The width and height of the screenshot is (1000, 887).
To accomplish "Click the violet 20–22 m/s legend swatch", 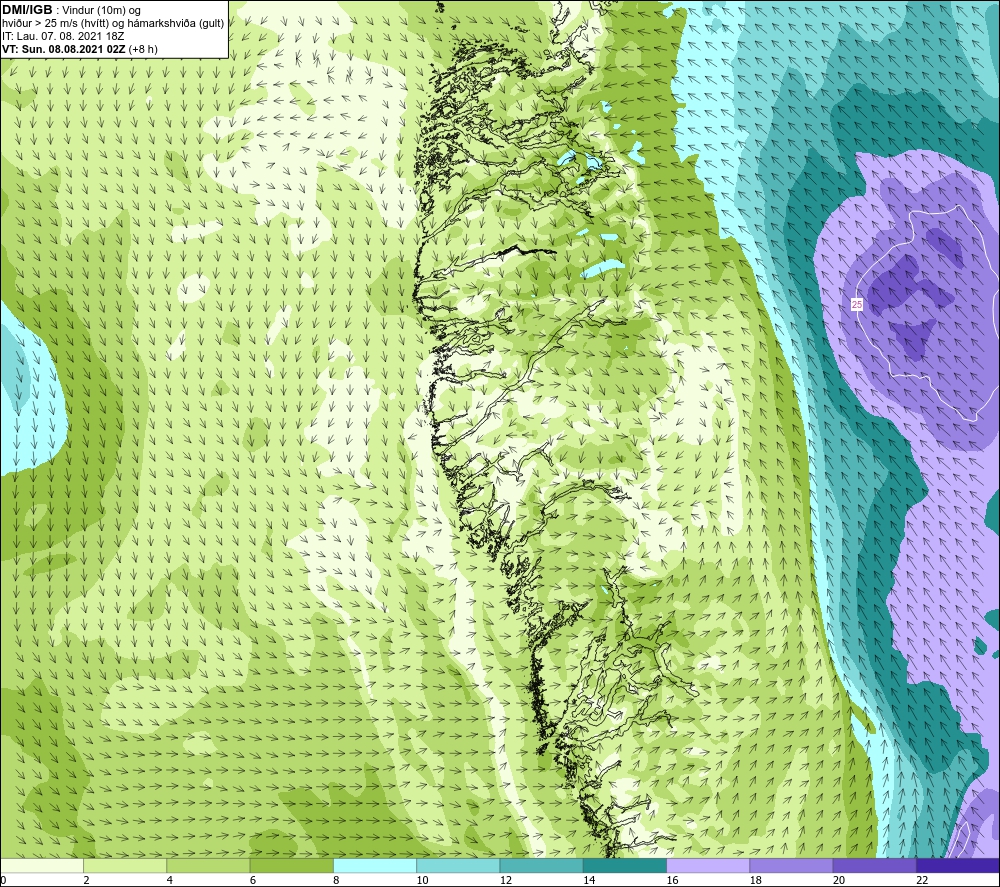I will click(x=874, y=865).
